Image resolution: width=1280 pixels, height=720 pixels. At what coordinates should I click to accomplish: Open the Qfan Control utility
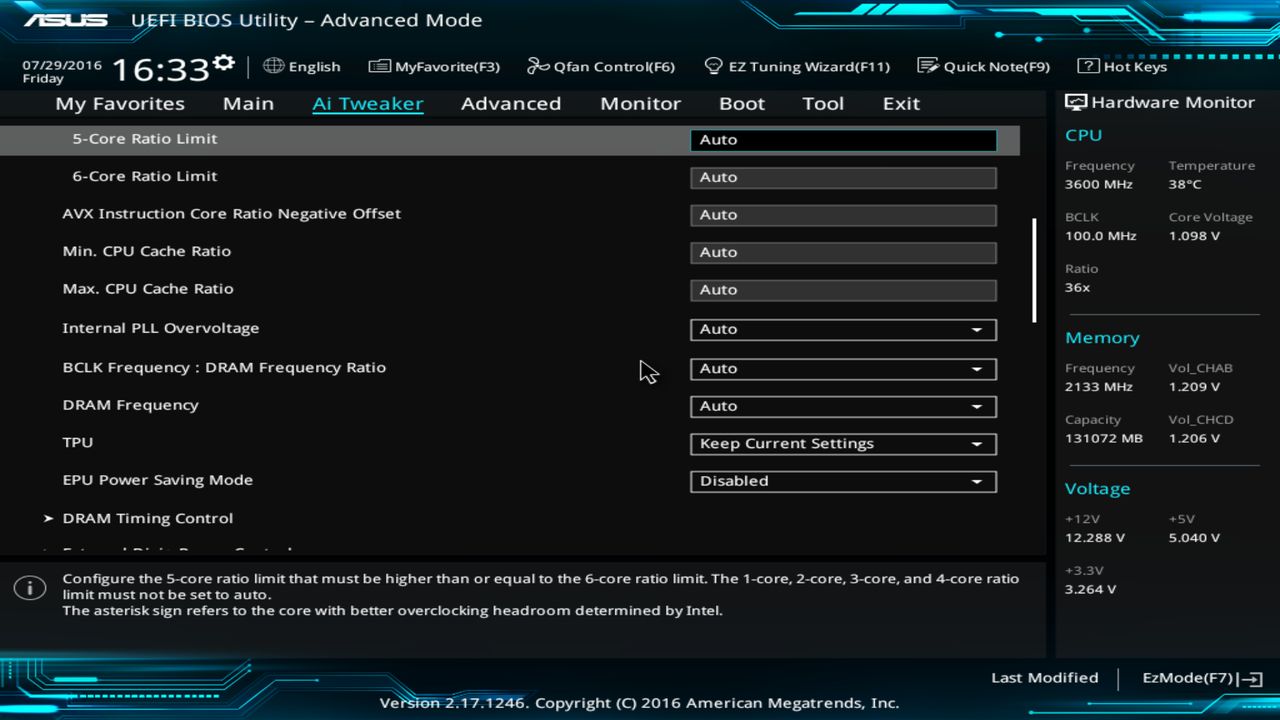[x=600, y=66]
